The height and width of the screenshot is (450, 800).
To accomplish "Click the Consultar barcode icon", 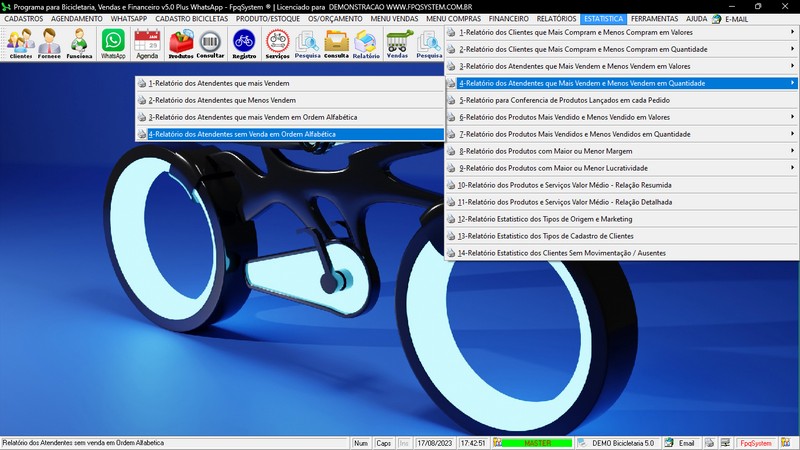I will click(x=210, y=44).
